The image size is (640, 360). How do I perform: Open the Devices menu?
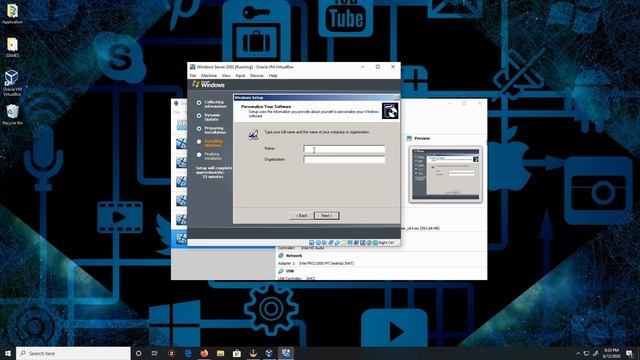[257, 76]
